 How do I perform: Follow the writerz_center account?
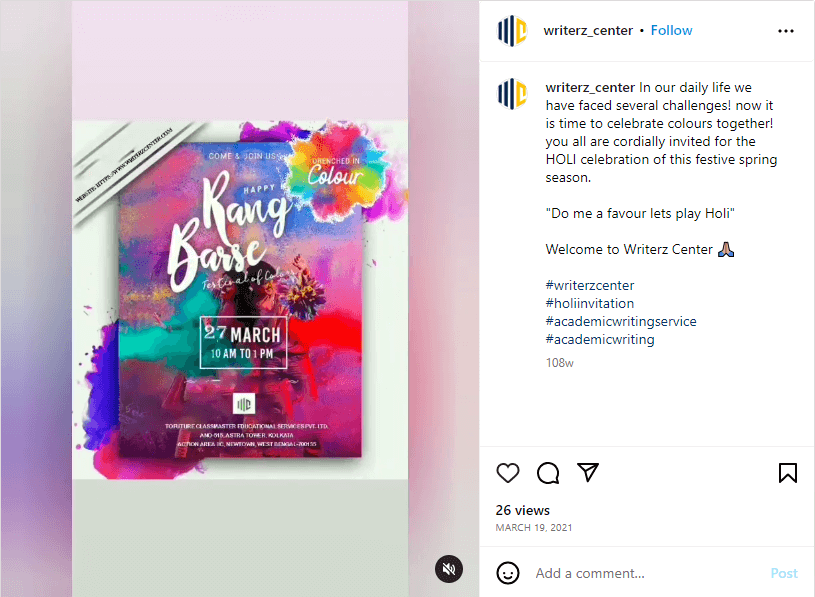671,31
